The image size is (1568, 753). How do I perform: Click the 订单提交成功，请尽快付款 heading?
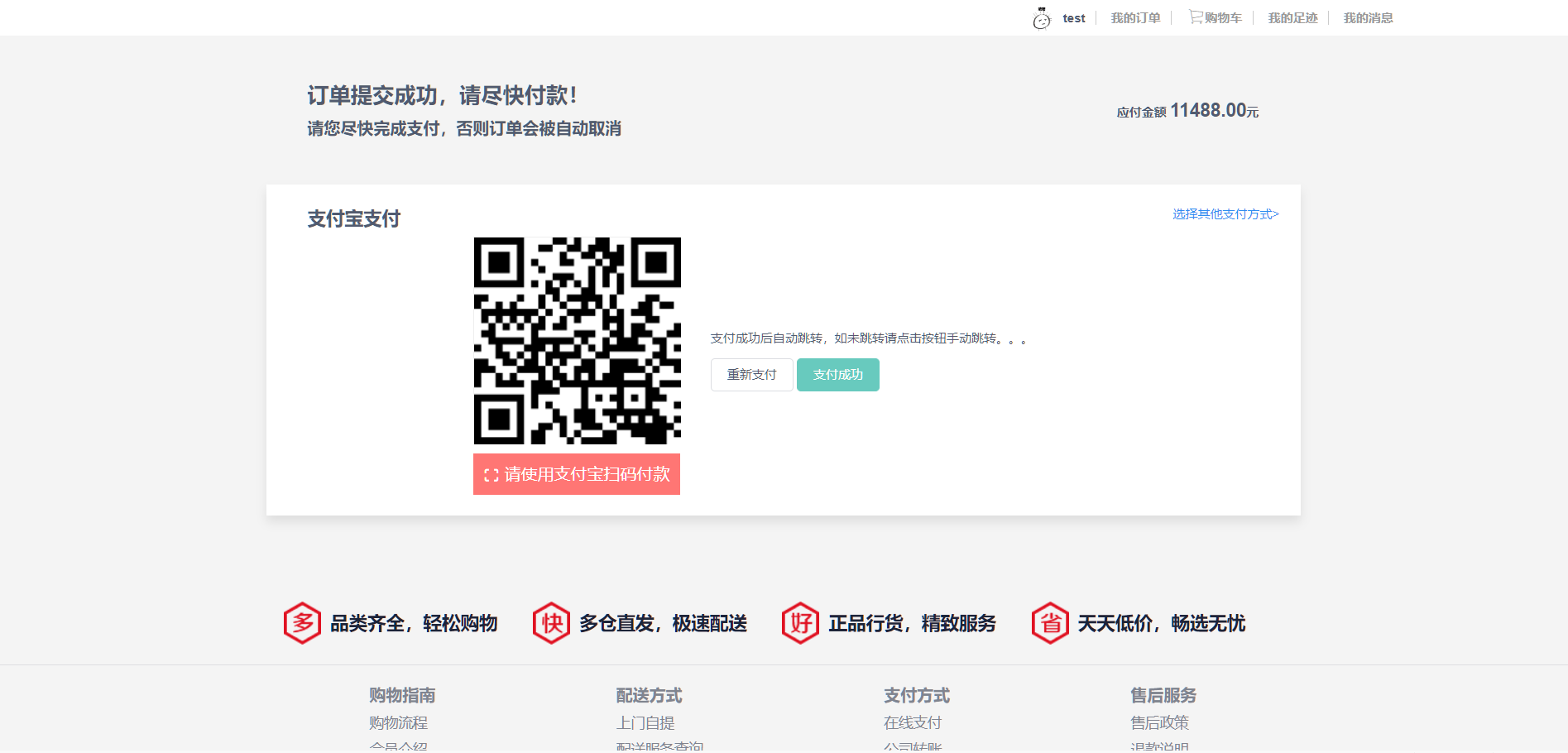click(442, 95)
